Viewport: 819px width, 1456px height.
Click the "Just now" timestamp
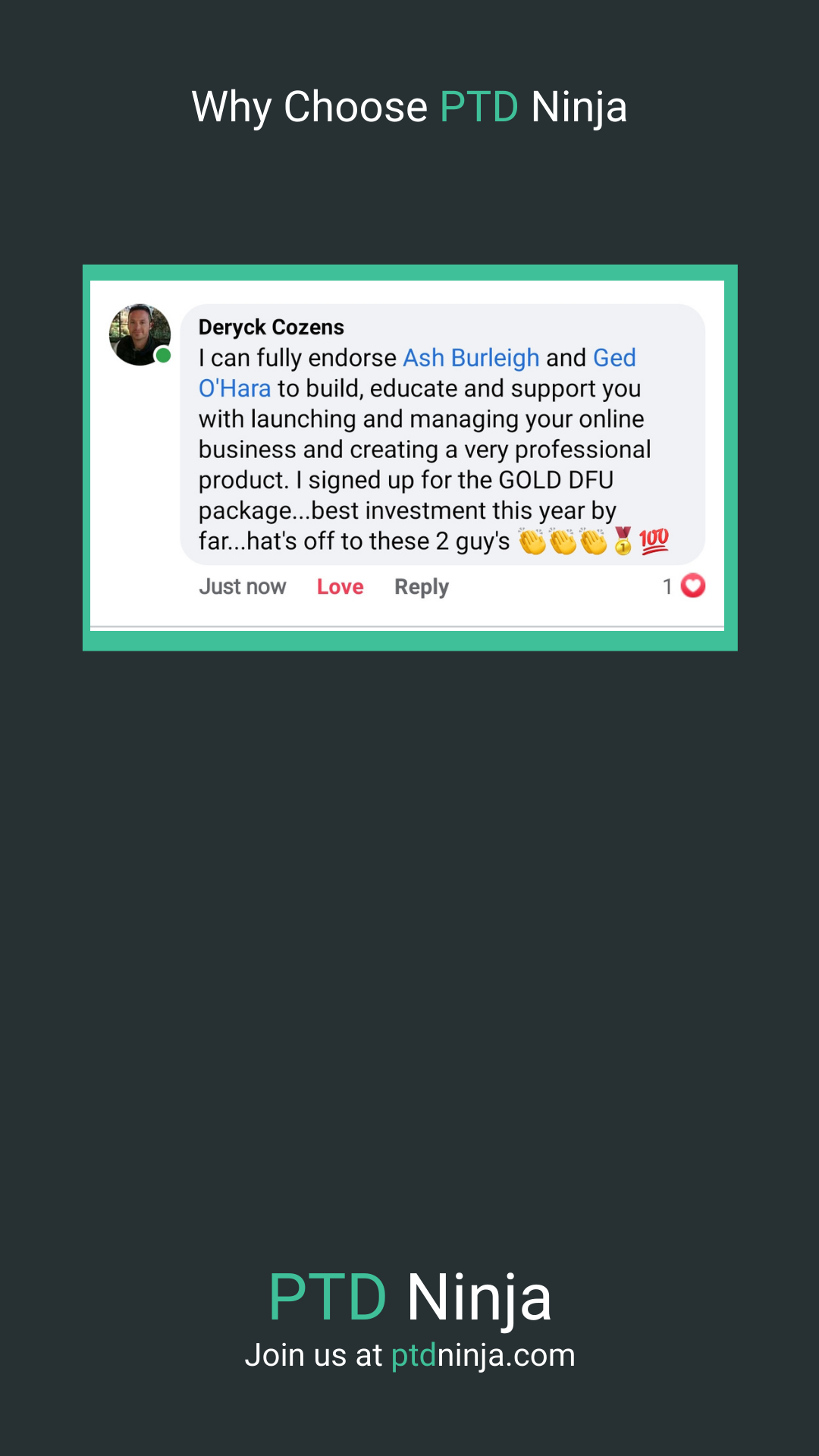(x=242, y=587)
